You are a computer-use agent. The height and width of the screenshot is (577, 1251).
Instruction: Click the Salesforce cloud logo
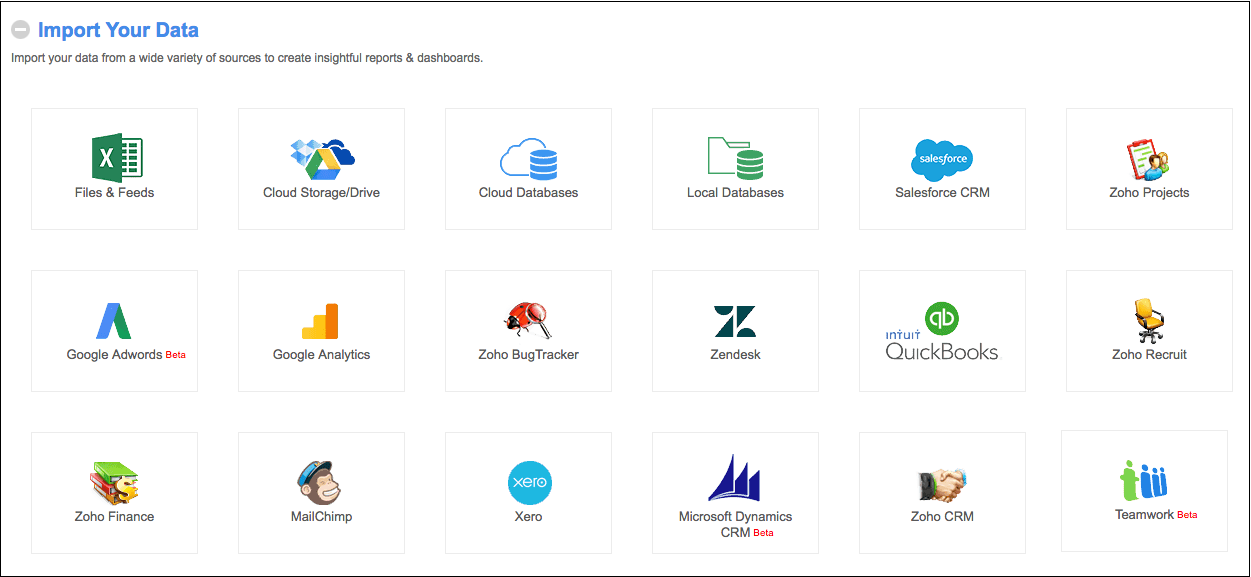942,159
